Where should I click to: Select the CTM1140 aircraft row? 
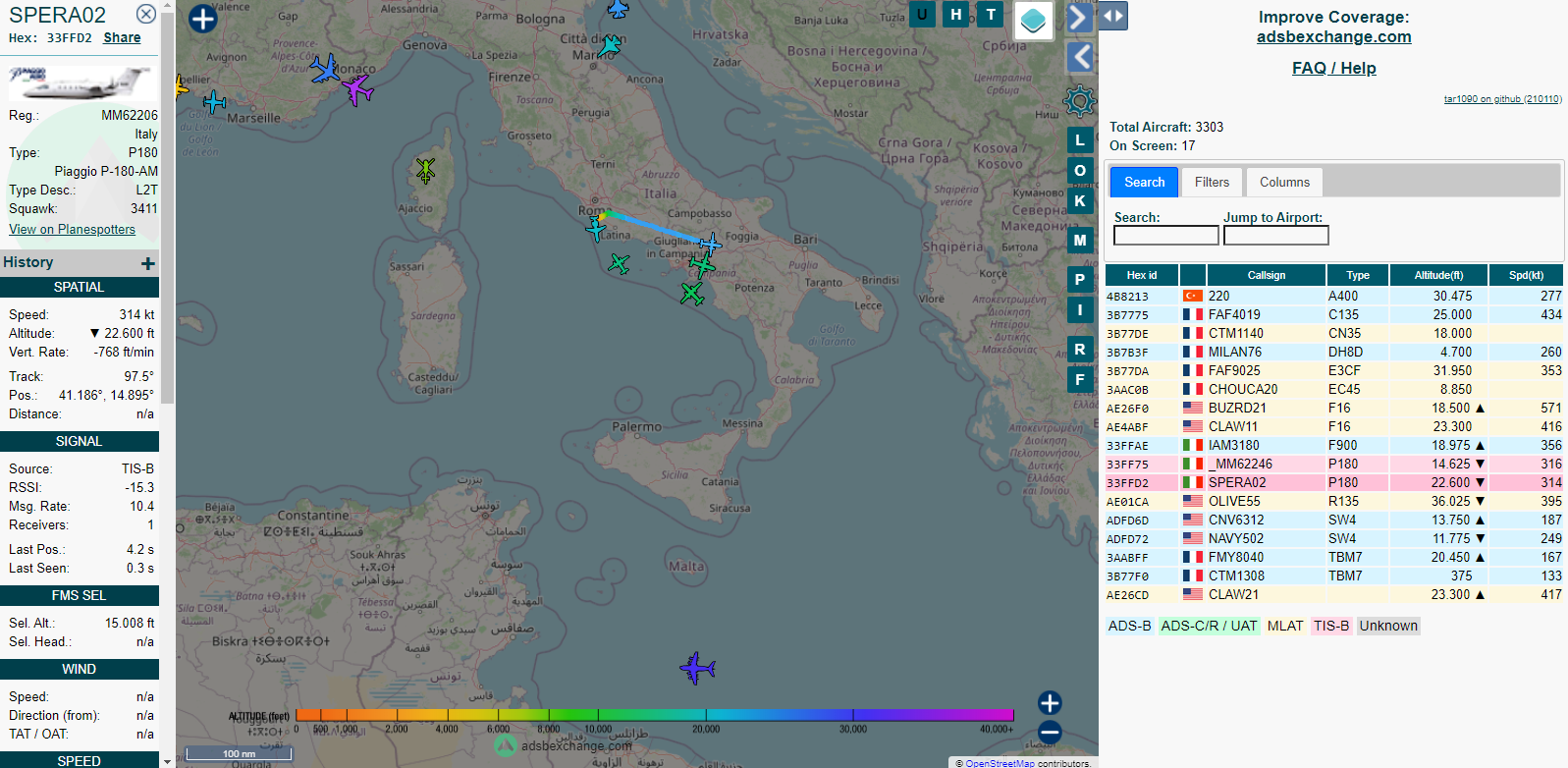coord(1334,334)
